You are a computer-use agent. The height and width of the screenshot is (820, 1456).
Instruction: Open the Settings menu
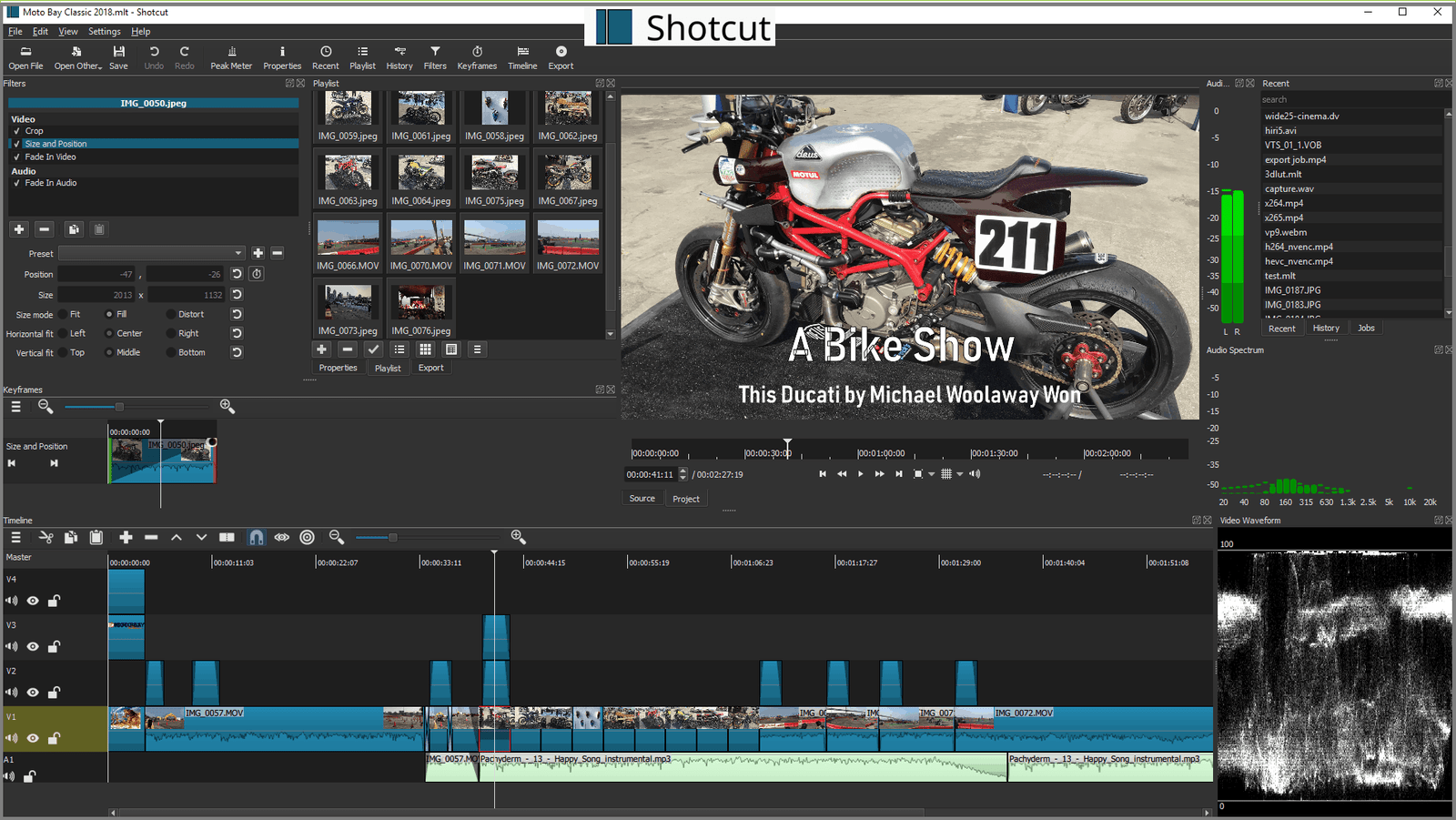coord(105,31)
